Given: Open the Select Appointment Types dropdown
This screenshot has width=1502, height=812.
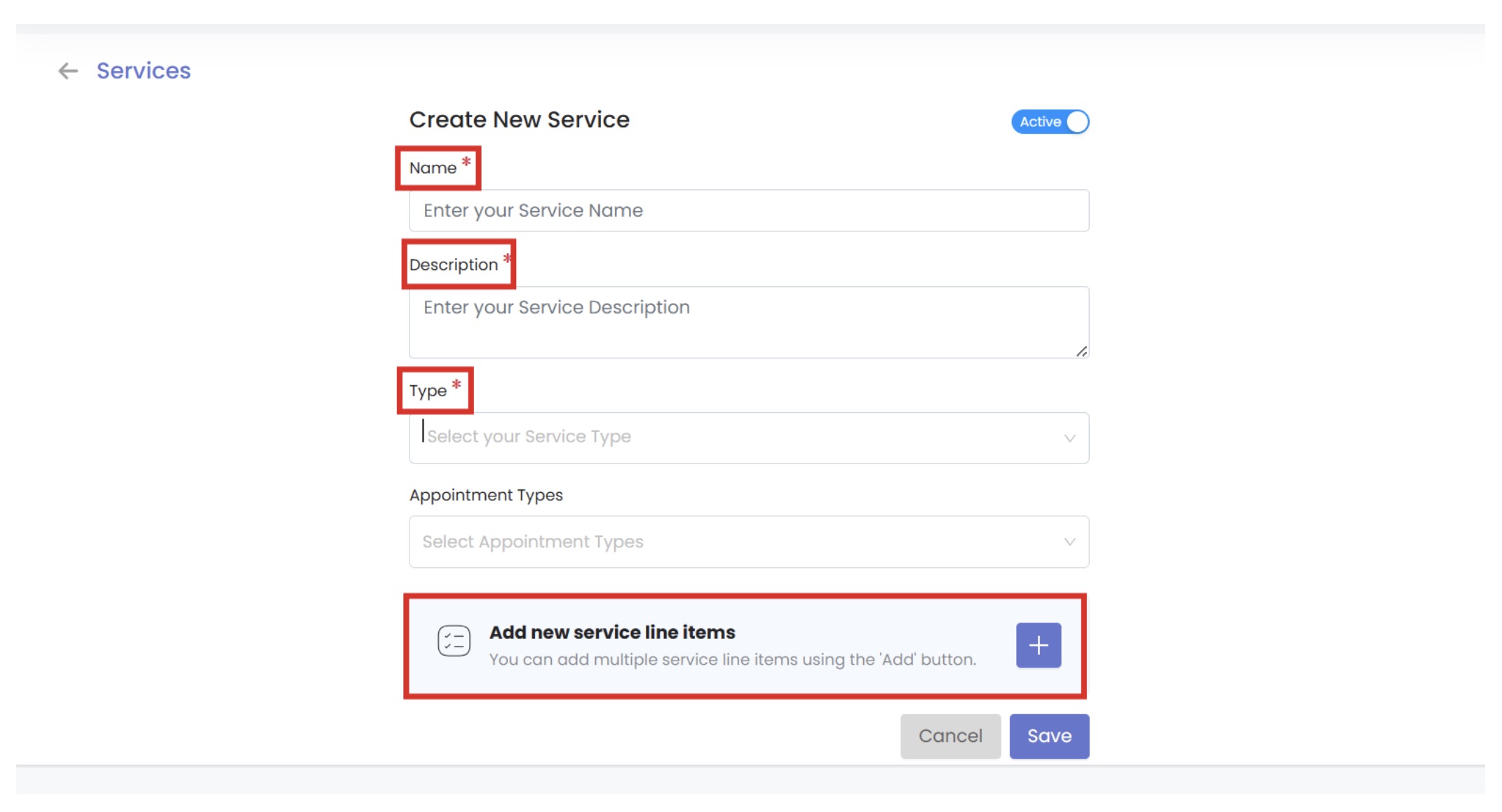Looking at the screenshot, I should [x=736, y=542].
